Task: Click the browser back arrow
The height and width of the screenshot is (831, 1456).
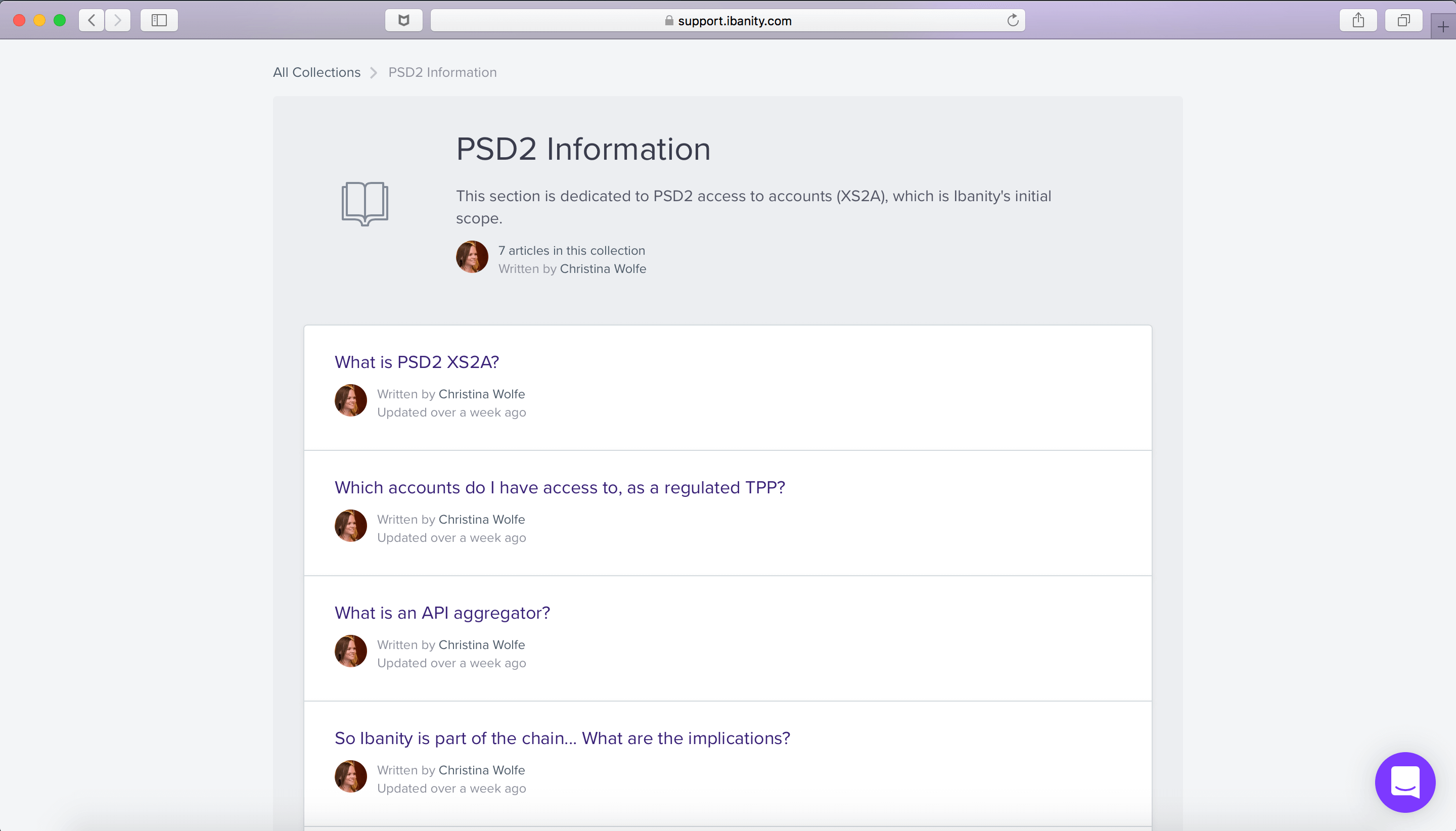Action: click(92, 21)
